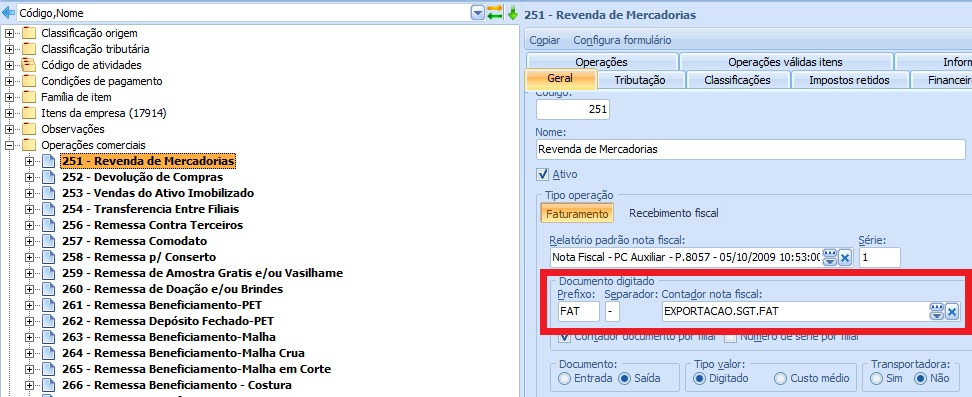Click document icon of 257 - Remessa Comodato
Screen dimensions: 972x397
[x=48, y=241]
